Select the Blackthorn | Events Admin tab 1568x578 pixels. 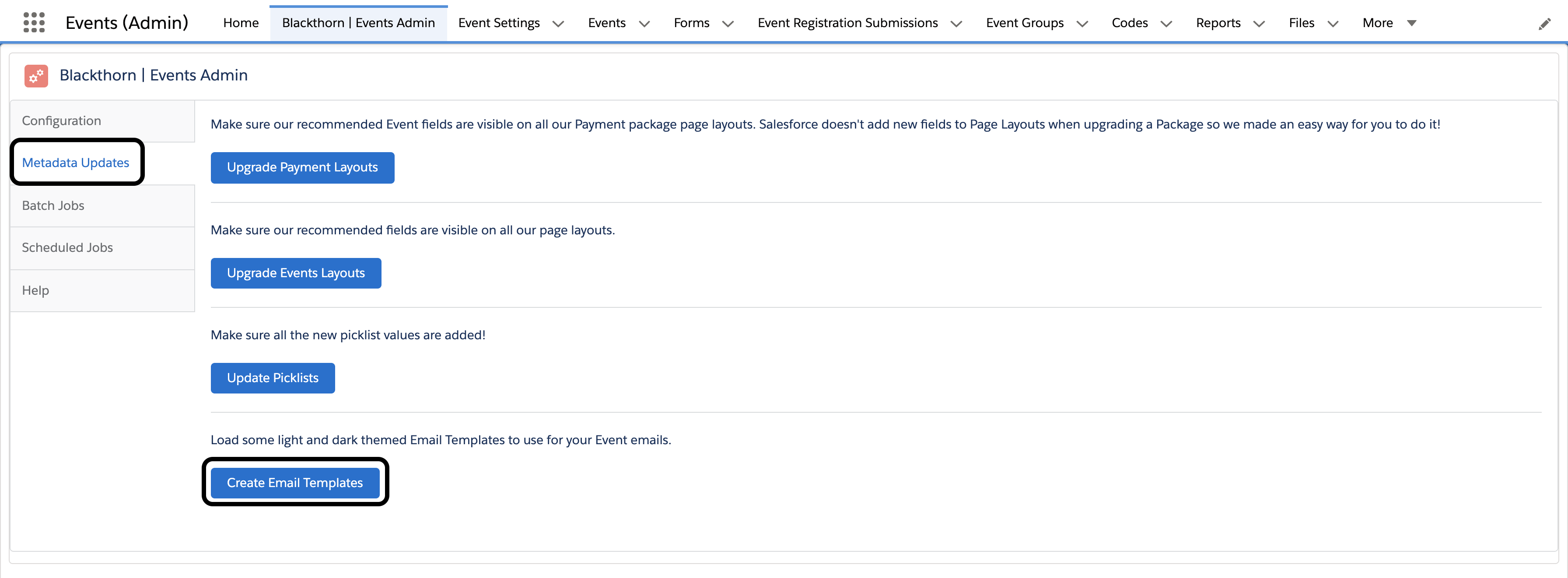click(x=358, y=23)
